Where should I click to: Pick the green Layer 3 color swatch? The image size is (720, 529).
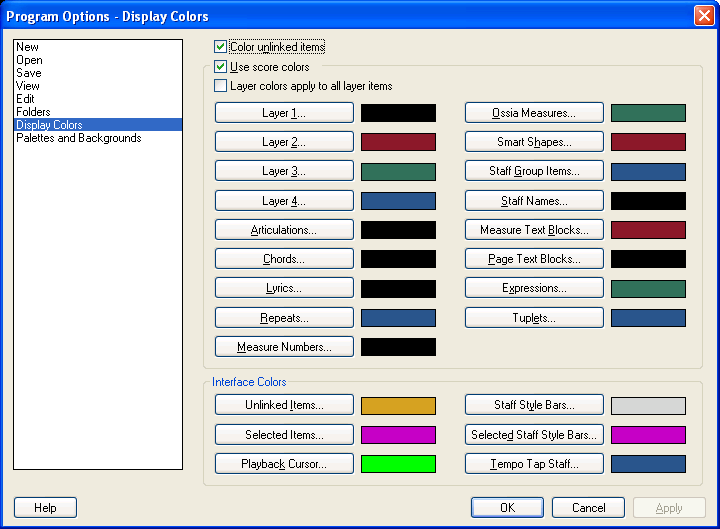[x=398, y=172]
